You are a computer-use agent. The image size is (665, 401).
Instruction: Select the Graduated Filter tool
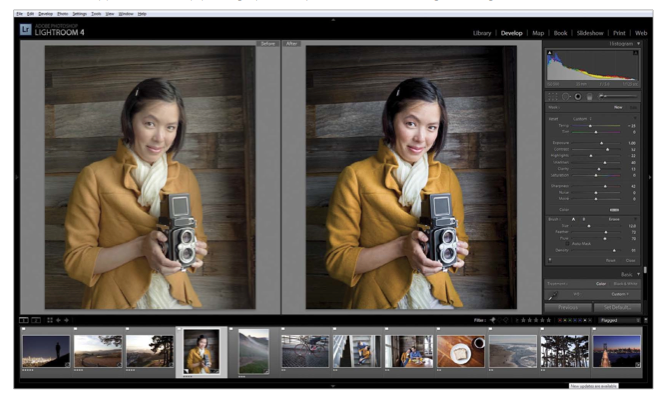(x=590, y=97)
